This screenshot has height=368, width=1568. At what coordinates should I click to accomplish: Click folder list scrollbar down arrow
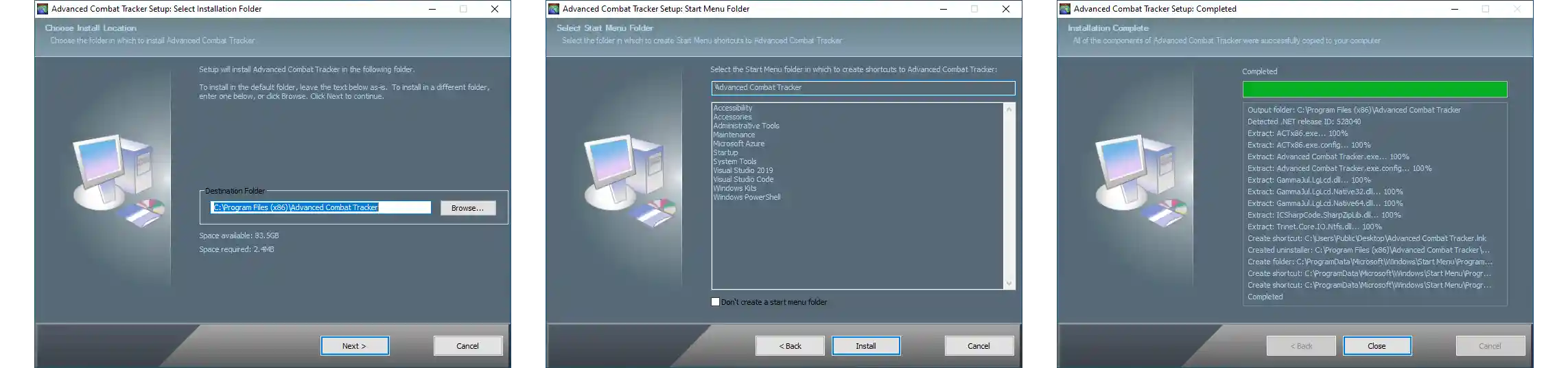click(x=1009, y=283)
